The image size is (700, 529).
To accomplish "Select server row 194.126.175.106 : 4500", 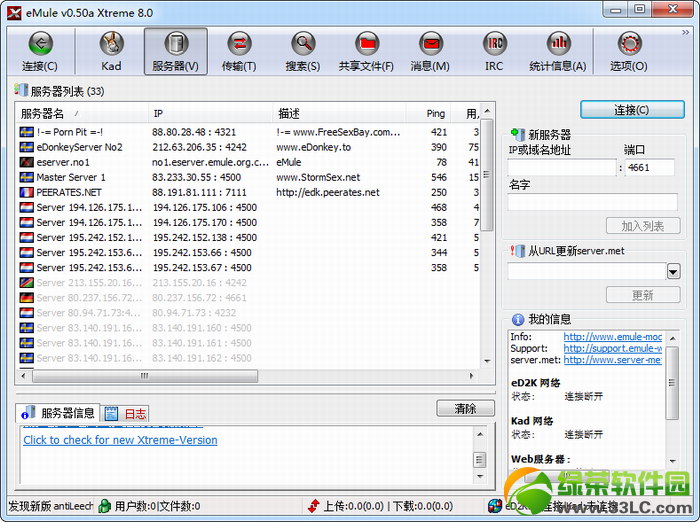I will pyautogui.click(x=249, y=207).
